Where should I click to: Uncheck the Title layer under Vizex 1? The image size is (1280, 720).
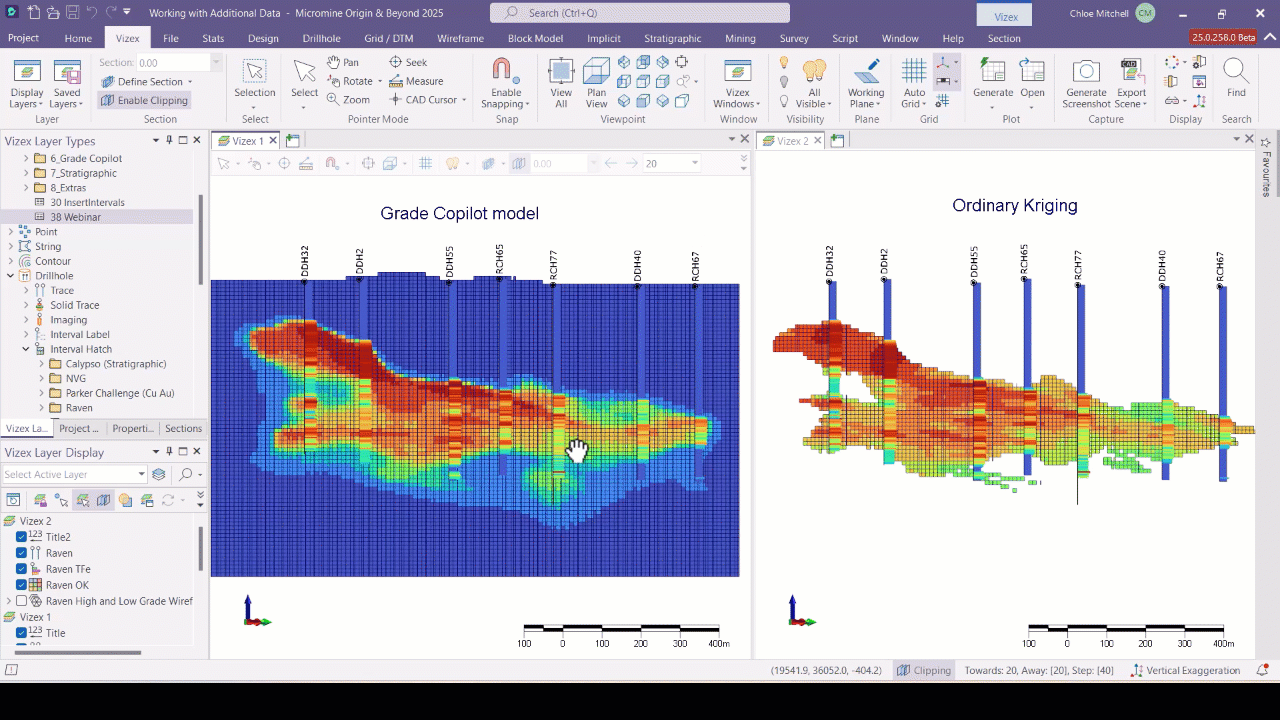pyautogui.click(x=21, y=633)
